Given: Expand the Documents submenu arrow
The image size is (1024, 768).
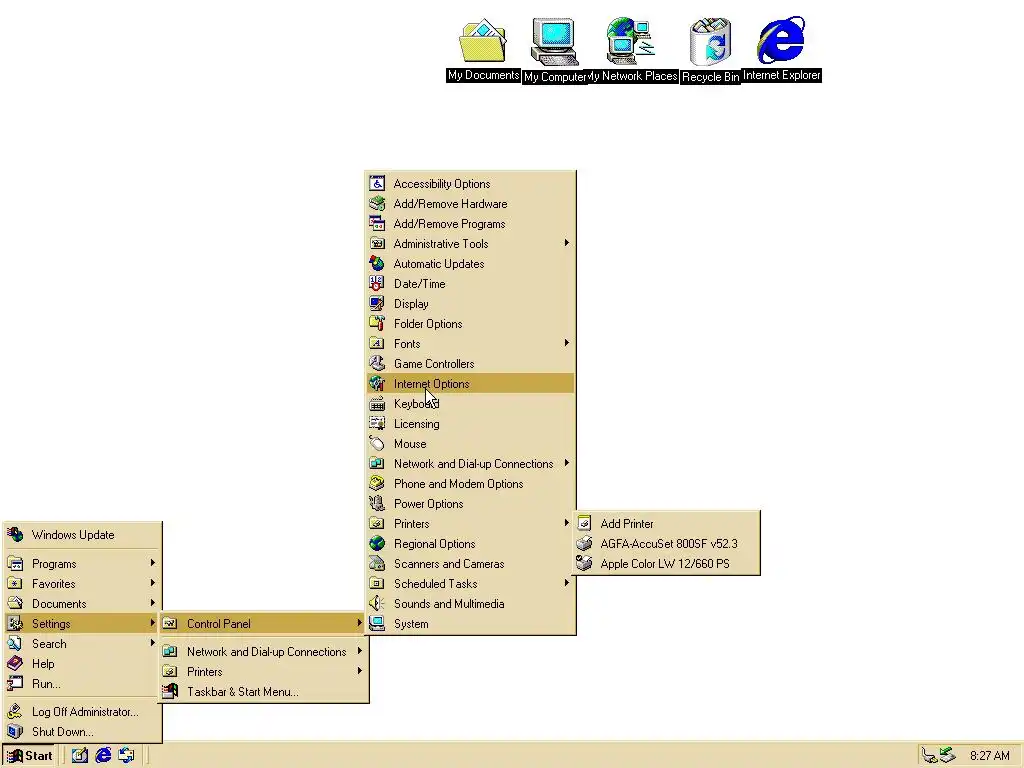Looking at the screenshot, I should coord(152,603).
